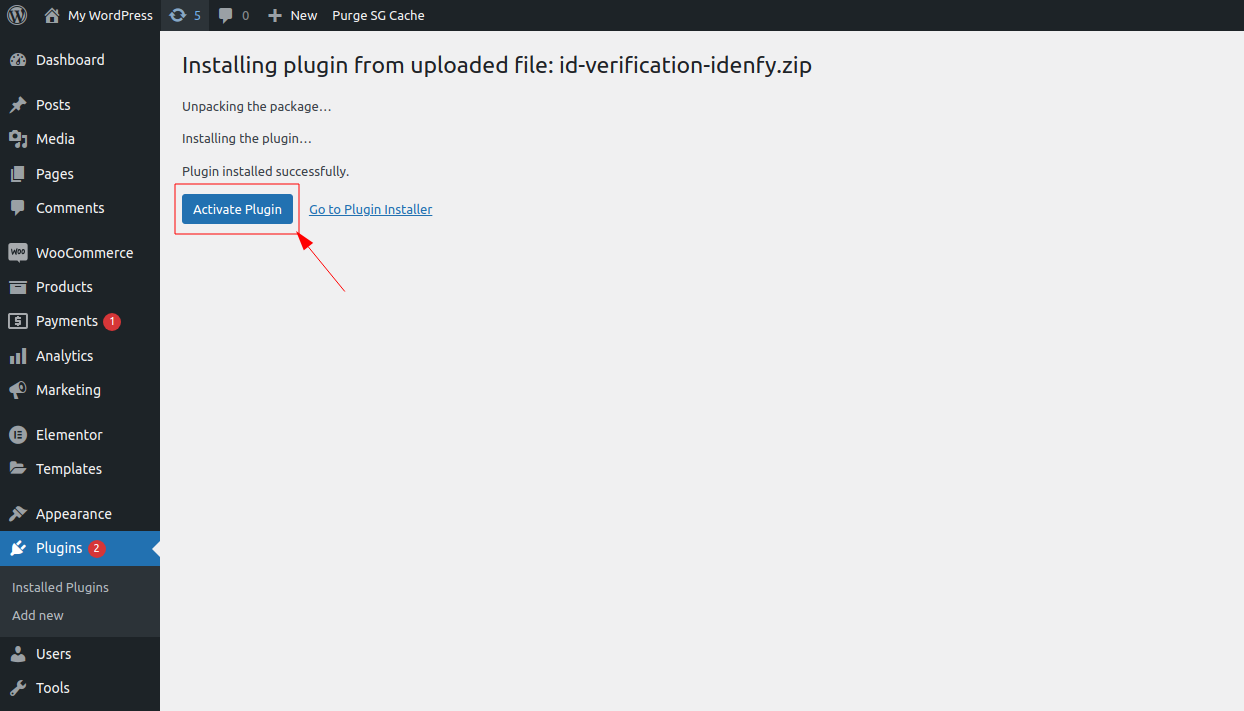Open the WooCommerce sidebar icon

18,252
